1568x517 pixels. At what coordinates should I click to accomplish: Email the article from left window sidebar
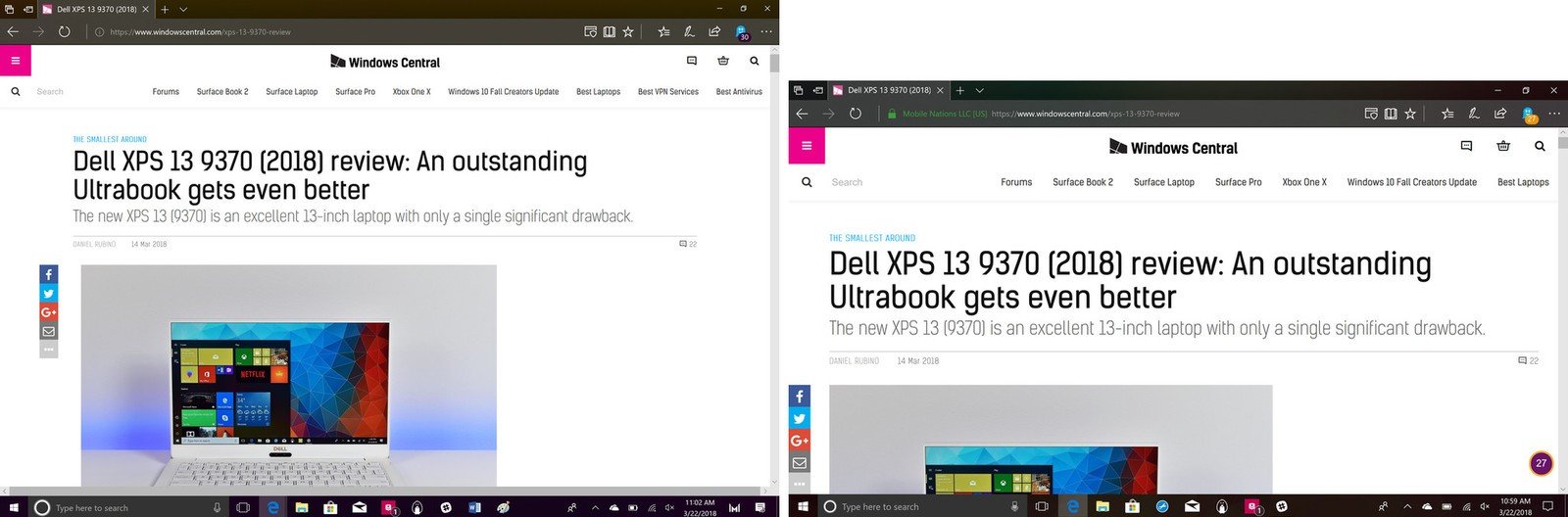tap(48, 331)
